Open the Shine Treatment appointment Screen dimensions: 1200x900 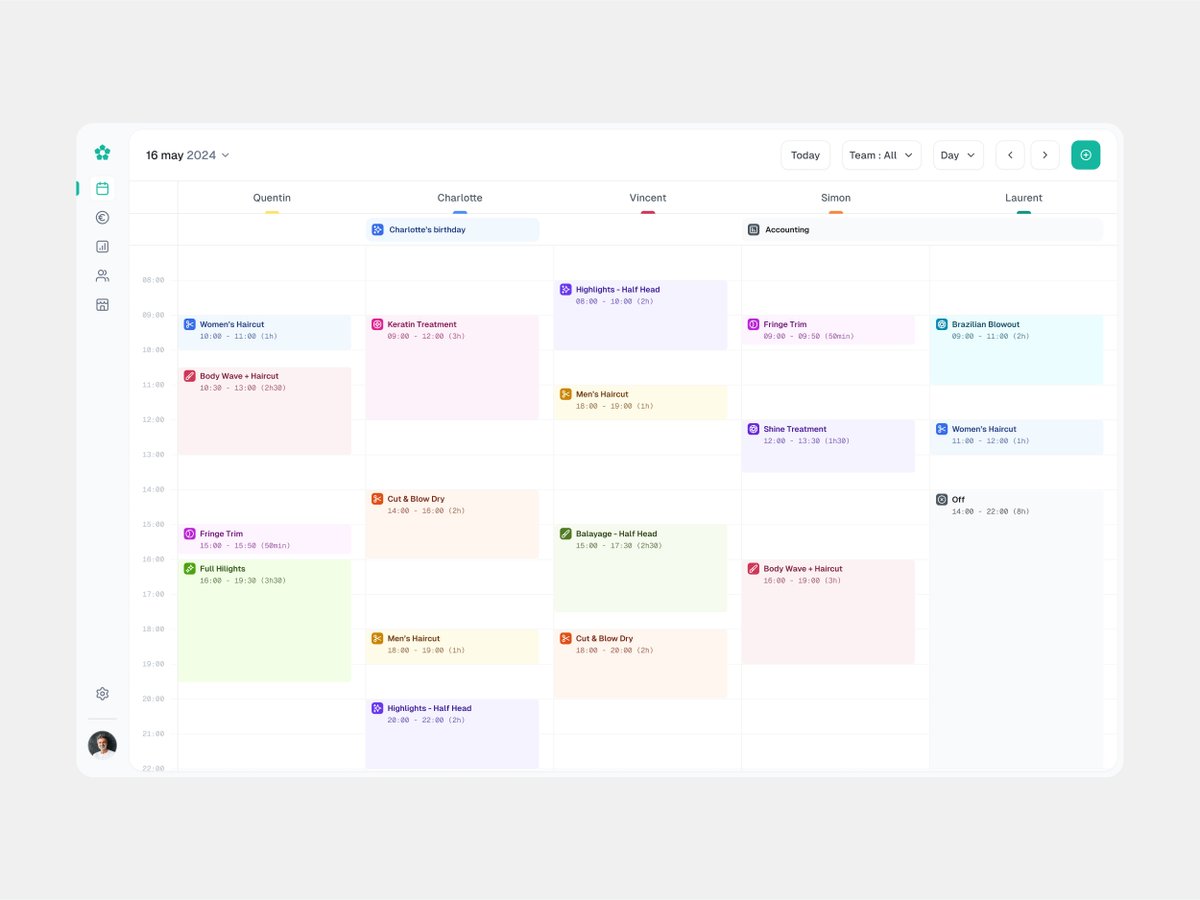829,446
